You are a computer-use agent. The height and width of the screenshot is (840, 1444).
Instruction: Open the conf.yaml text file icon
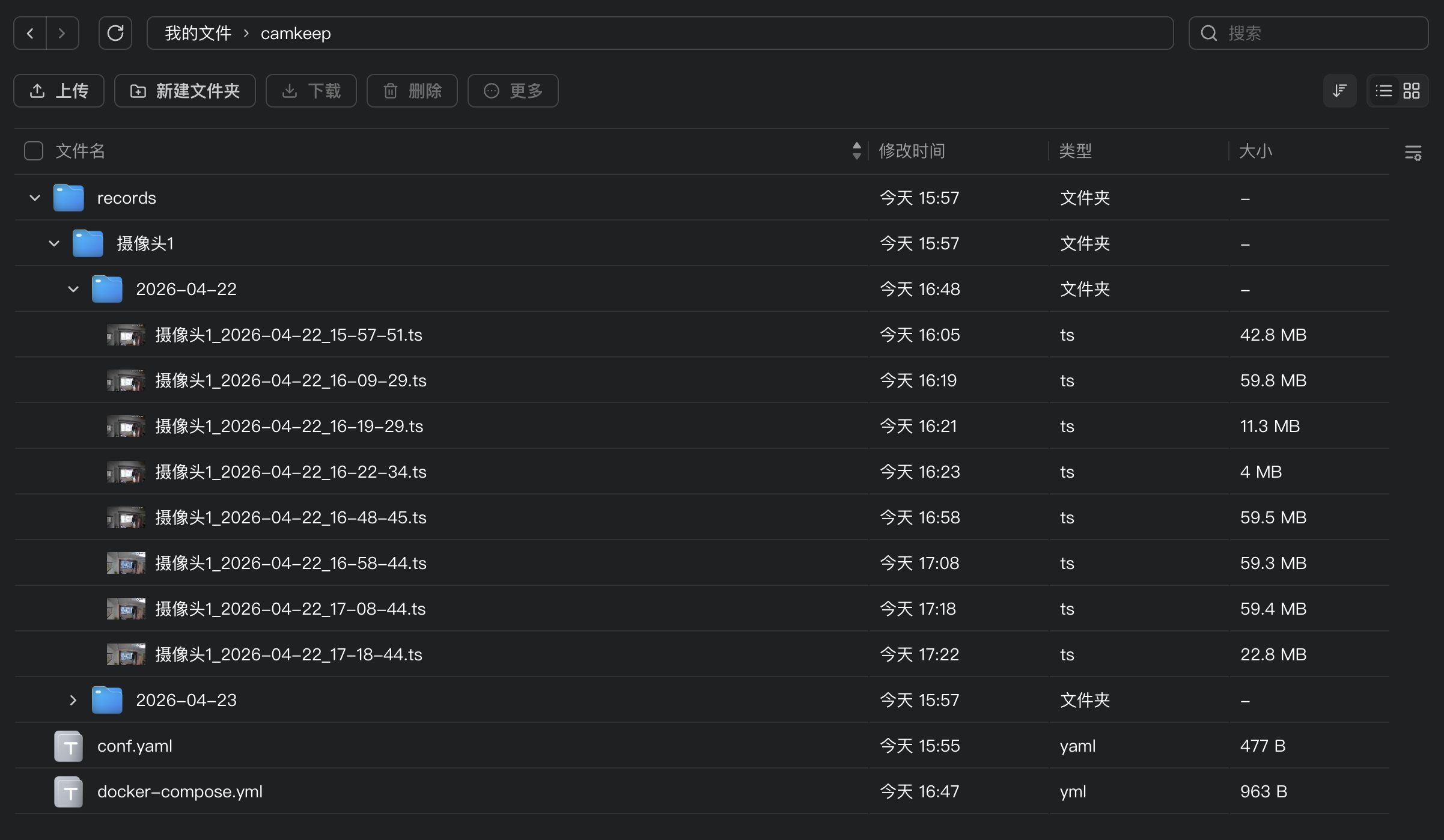(x=69, y=746)
